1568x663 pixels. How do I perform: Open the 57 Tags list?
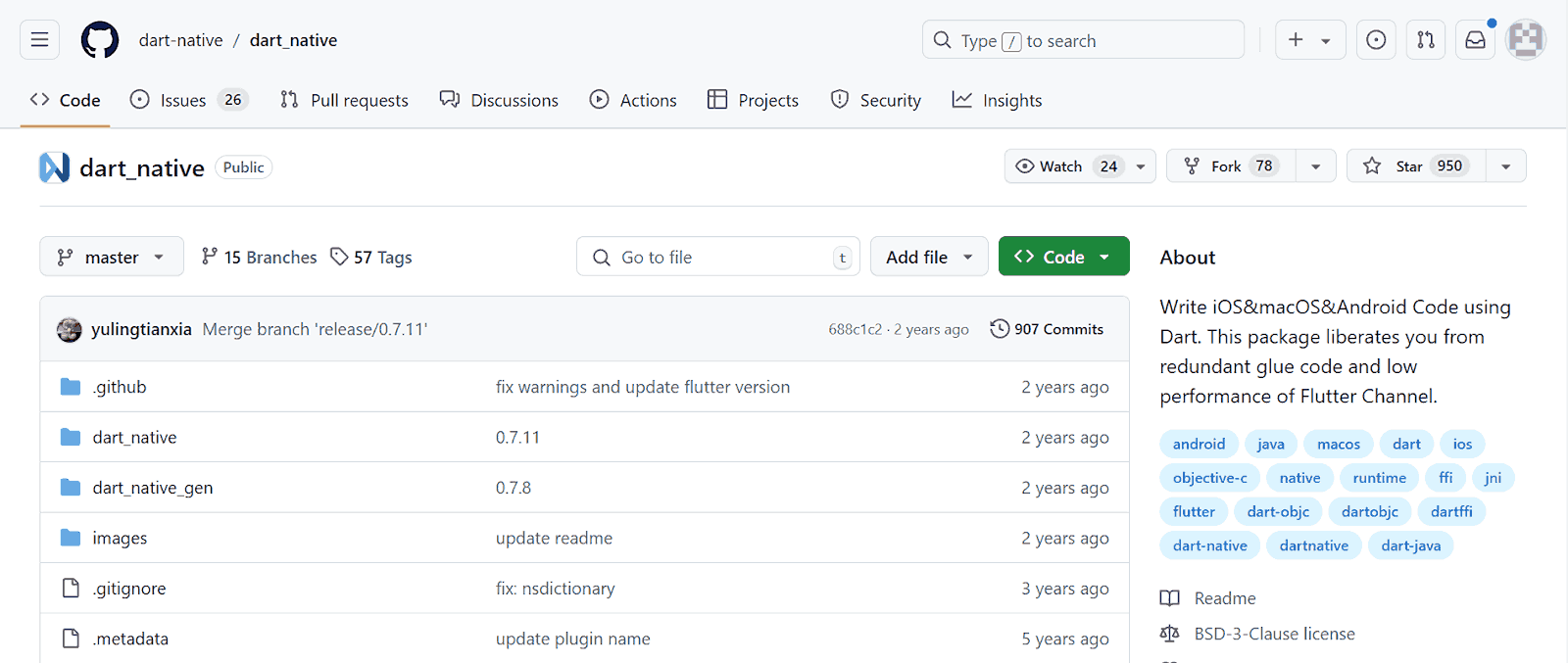pos(371,258)
